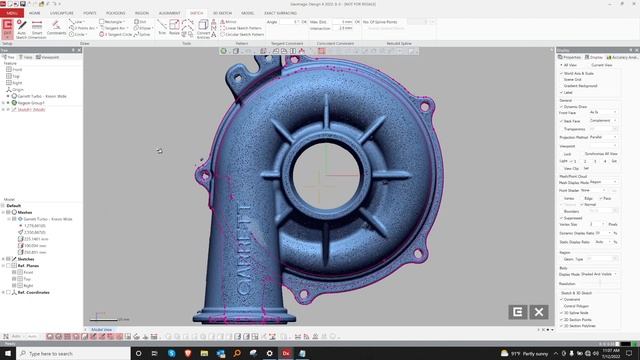Click the Exit sketch icon in ribbon
The height and width of the screenshot is (360, 640).
tap(7, 29)
